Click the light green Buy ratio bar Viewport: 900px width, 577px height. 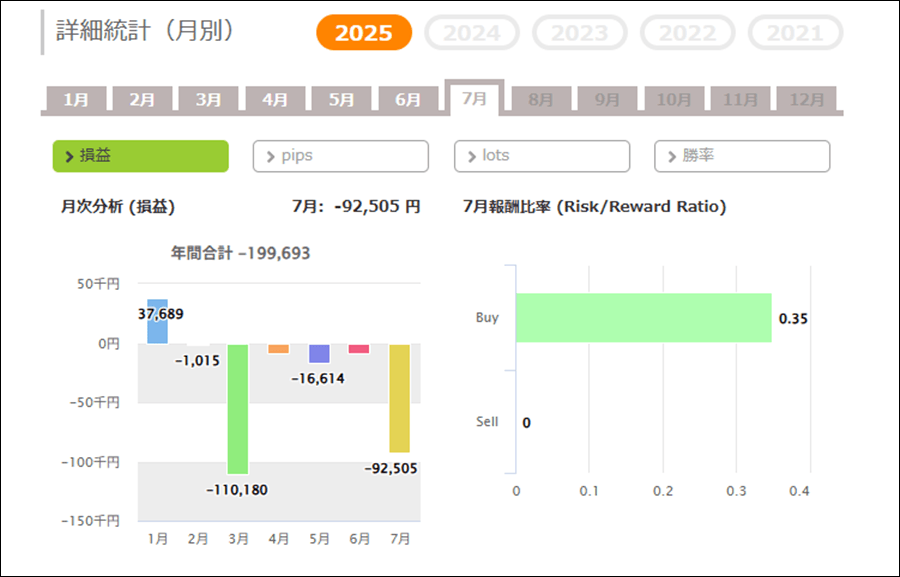[643, 318]
